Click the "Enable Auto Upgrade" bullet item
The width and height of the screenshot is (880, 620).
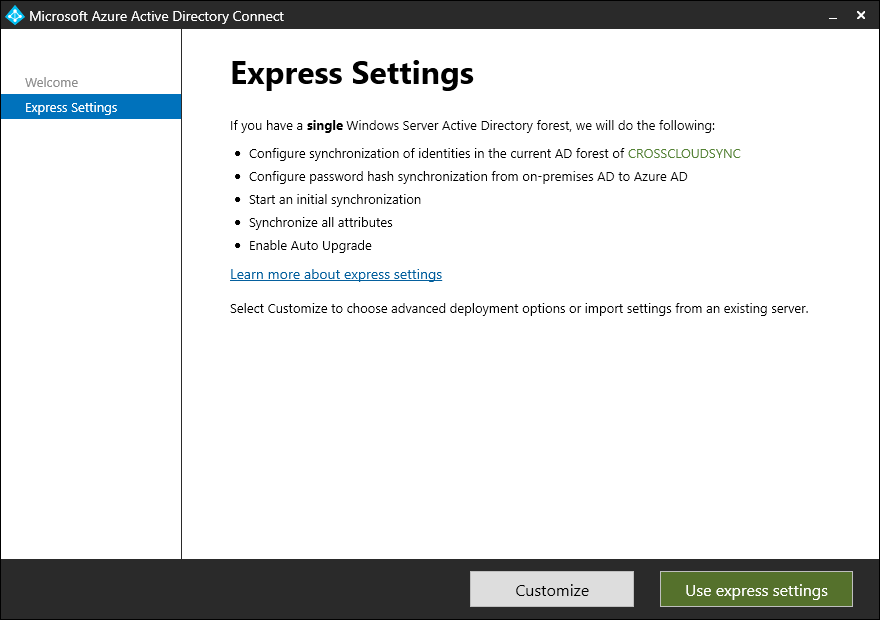coord(311,245)
